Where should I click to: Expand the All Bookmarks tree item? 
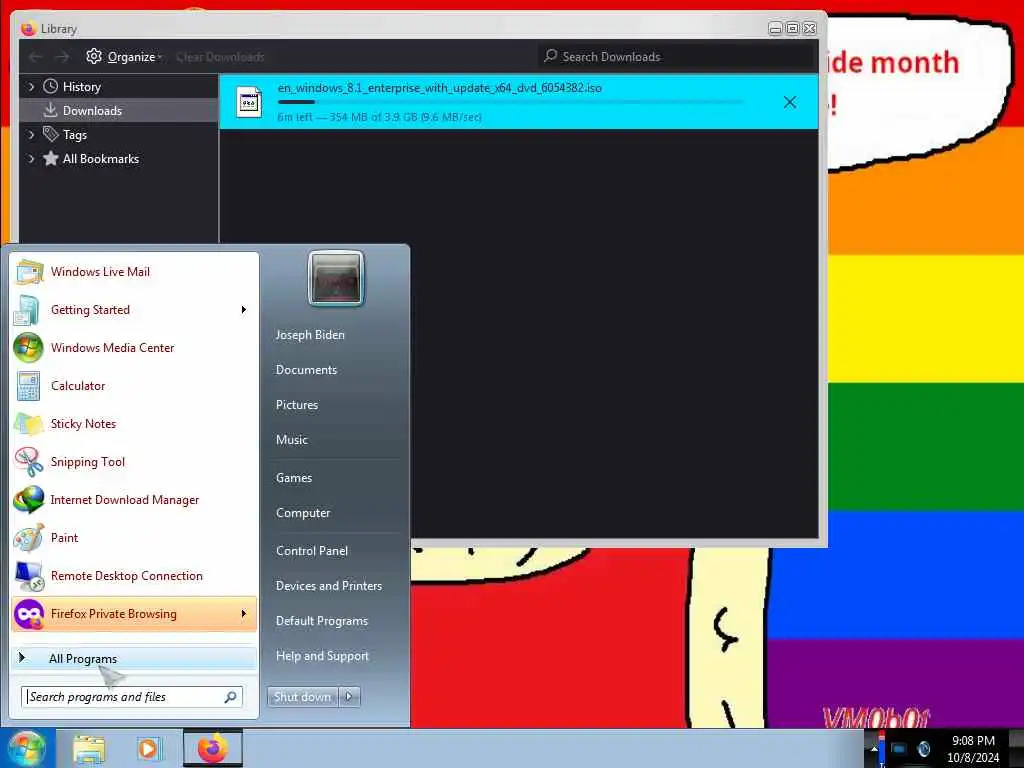(31, 159)
